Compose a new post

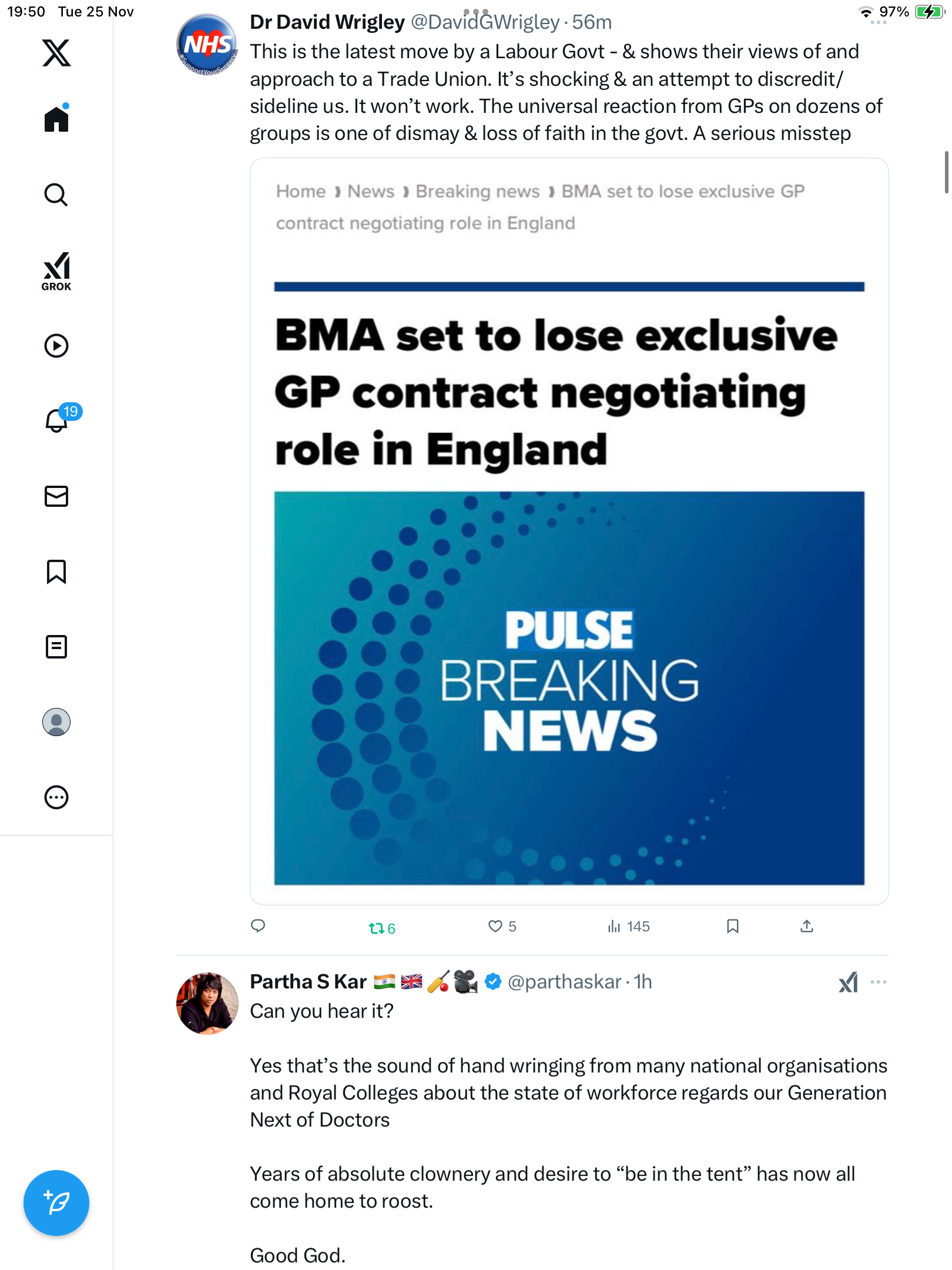(x=56, y=1203)
